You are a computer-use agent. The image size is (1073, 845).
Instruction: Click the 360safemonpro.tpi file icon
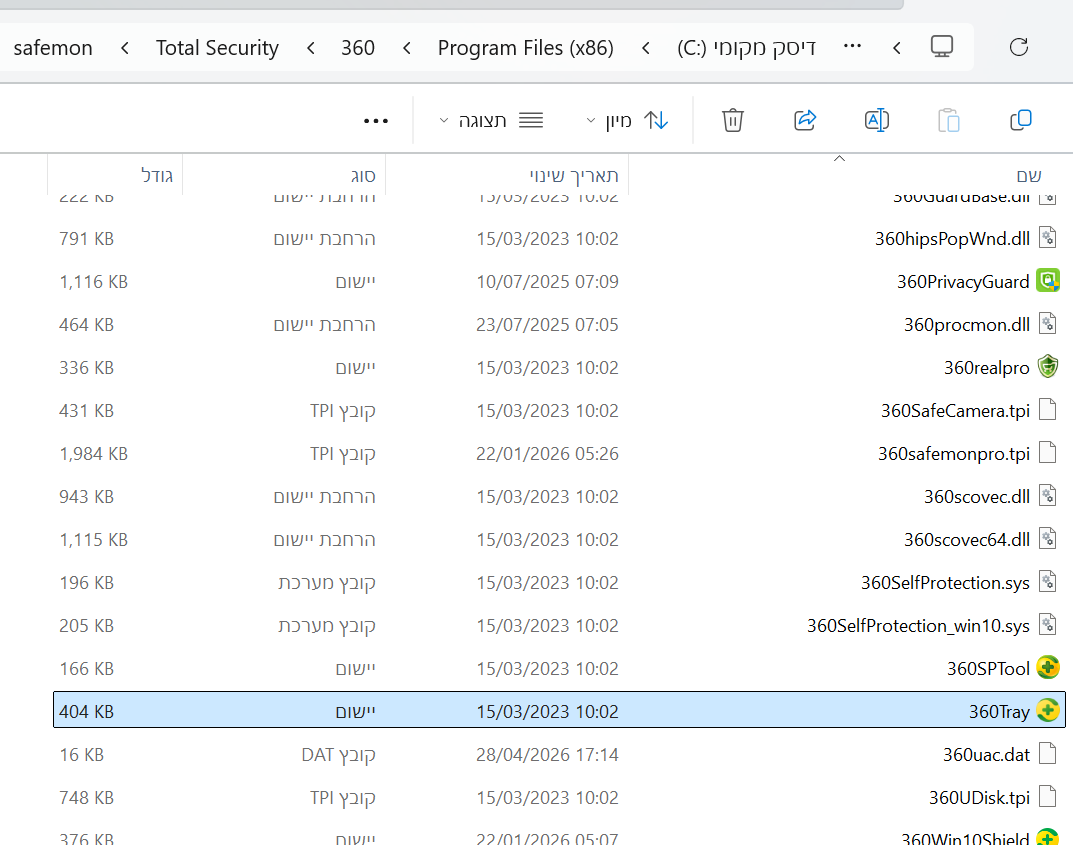[1047, 453]
